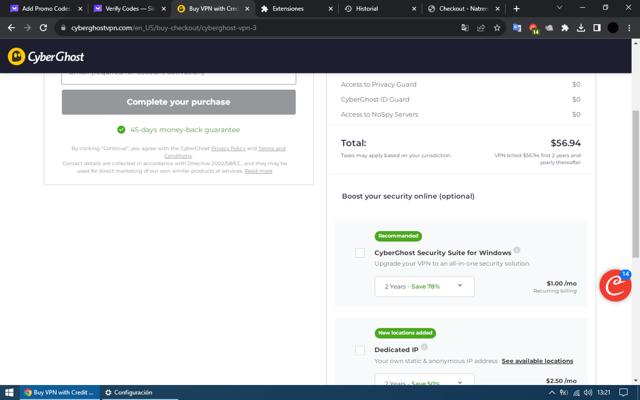
Task: Click the blue translate extension icon
Action: [x=517, y=28]
